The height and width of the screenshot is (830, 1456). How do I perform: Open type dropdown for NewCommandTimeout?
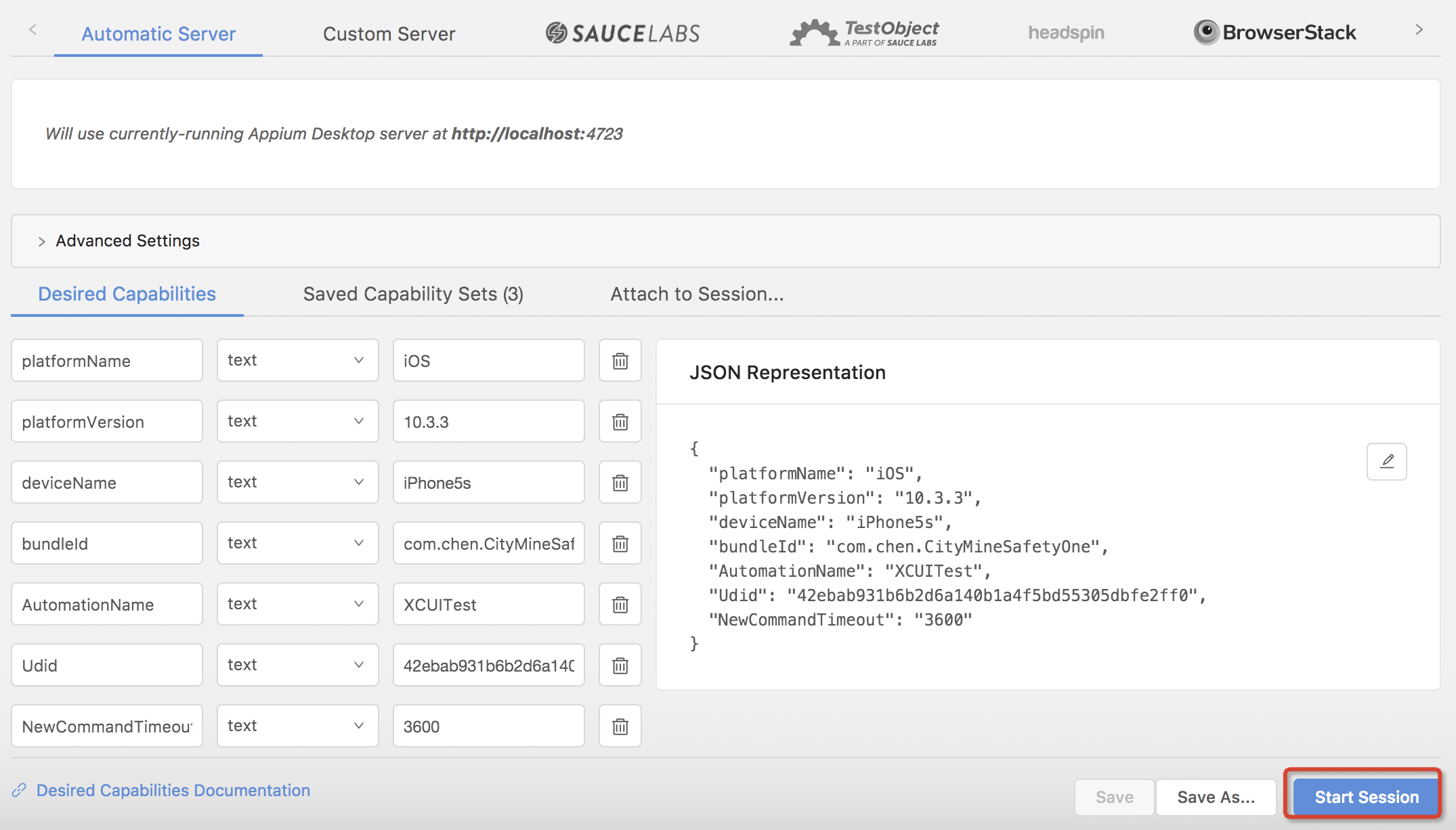pos(297,726)
